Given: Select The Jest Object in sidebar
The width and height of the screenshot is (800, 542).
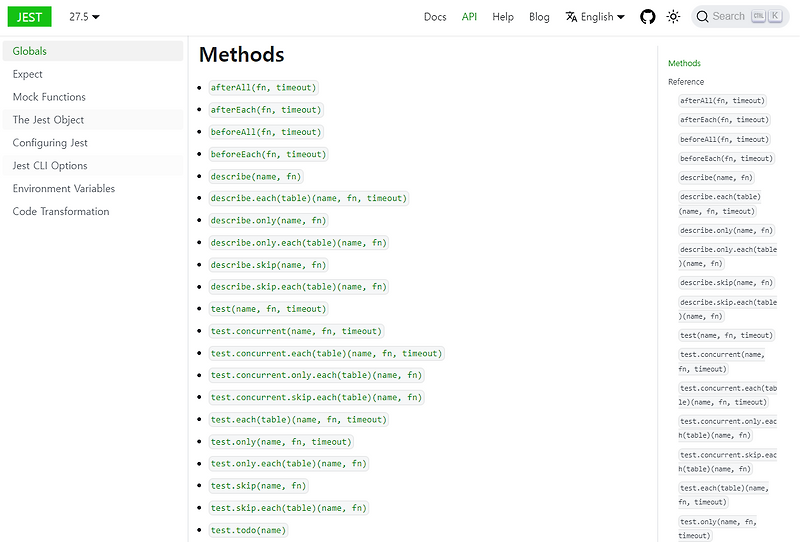Looking at the screenshot, I should point(48,120).
